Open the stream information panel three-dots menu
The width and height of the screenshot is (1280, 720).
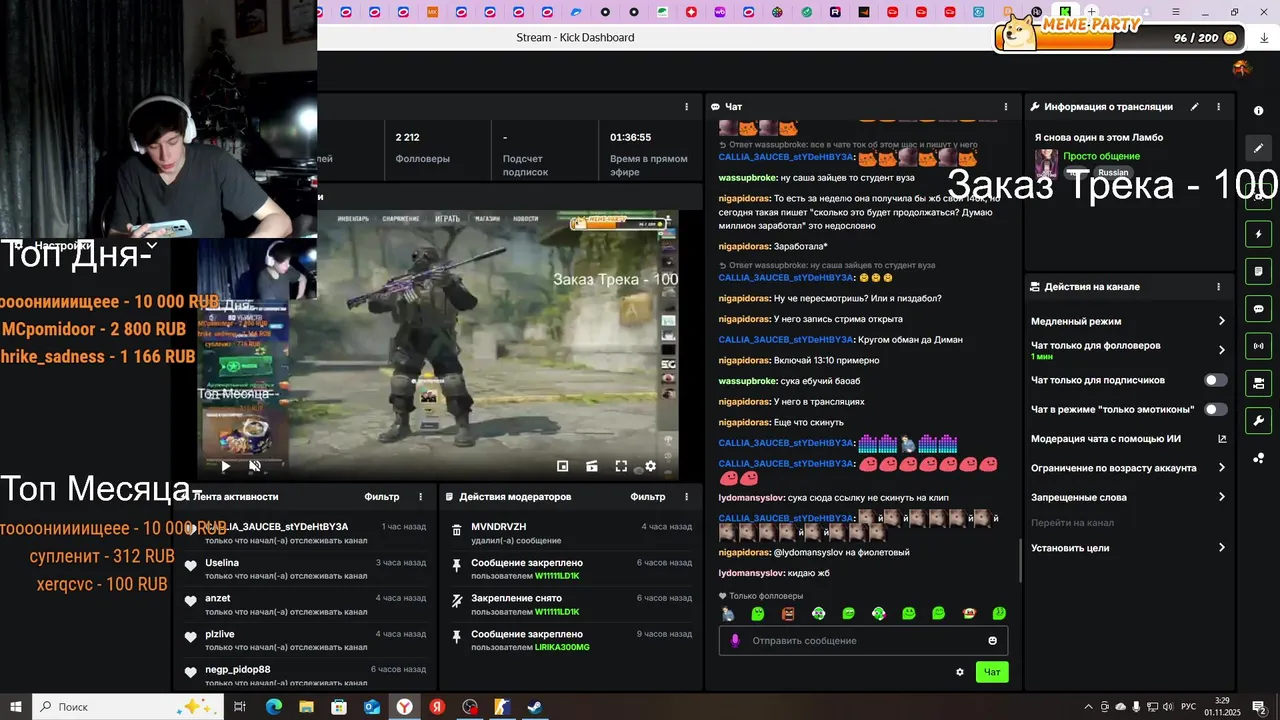click(1218, 107)
